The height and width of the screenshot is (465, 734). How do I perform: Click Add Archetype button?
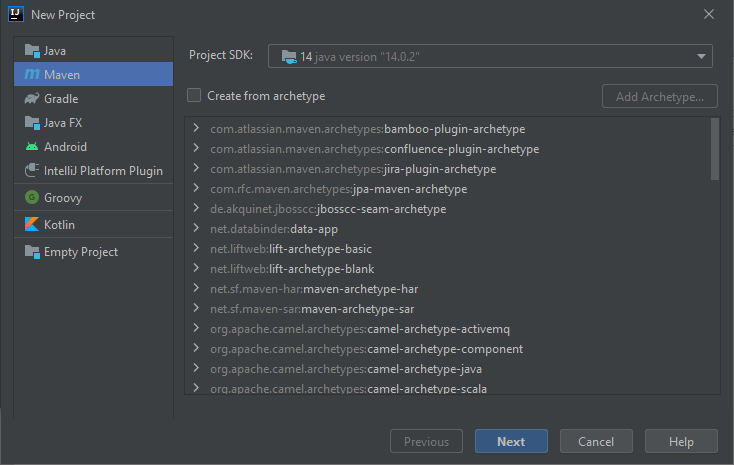pyautogui.click(x=660, y=96)
